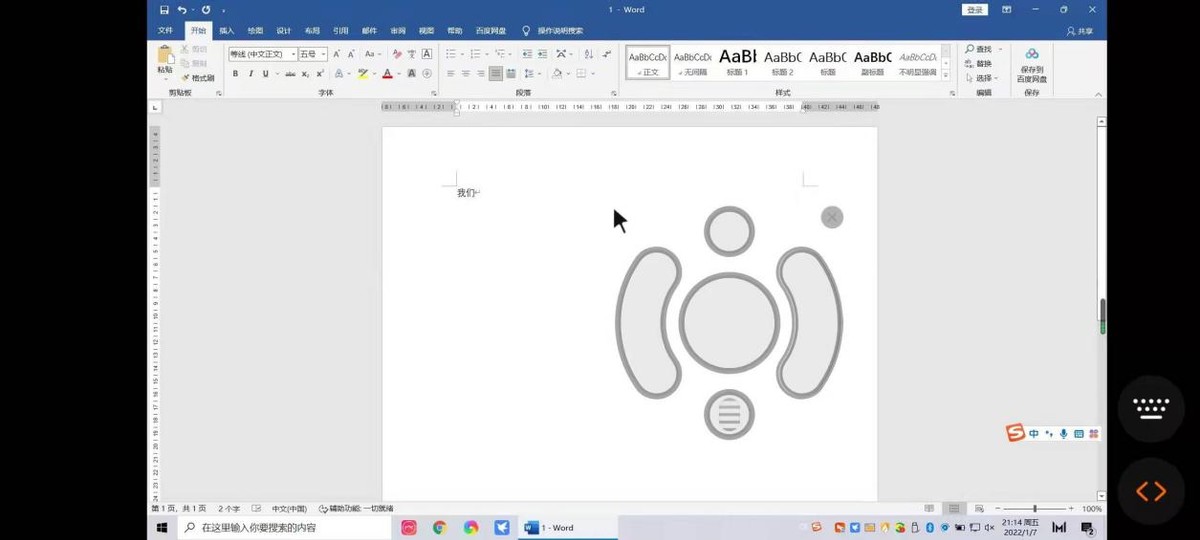Screen dimensions: 1200x540
Task: Open the font color dropdown arrow
Action: point(399,74)
